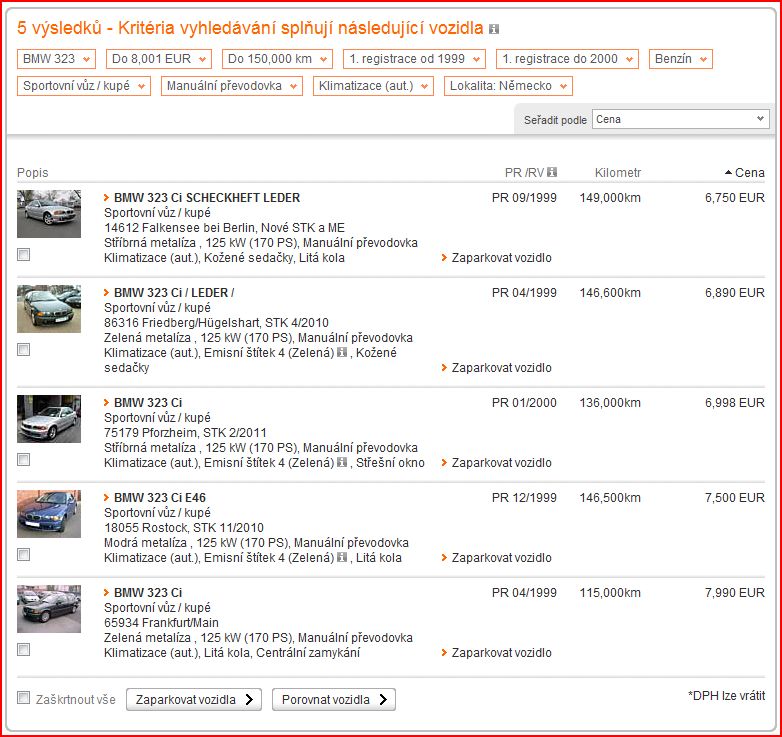The width and height of the screenshot is (782, 737).
Task: Click the PR 01/2000 registration value
Action: (x=524, y=402)
